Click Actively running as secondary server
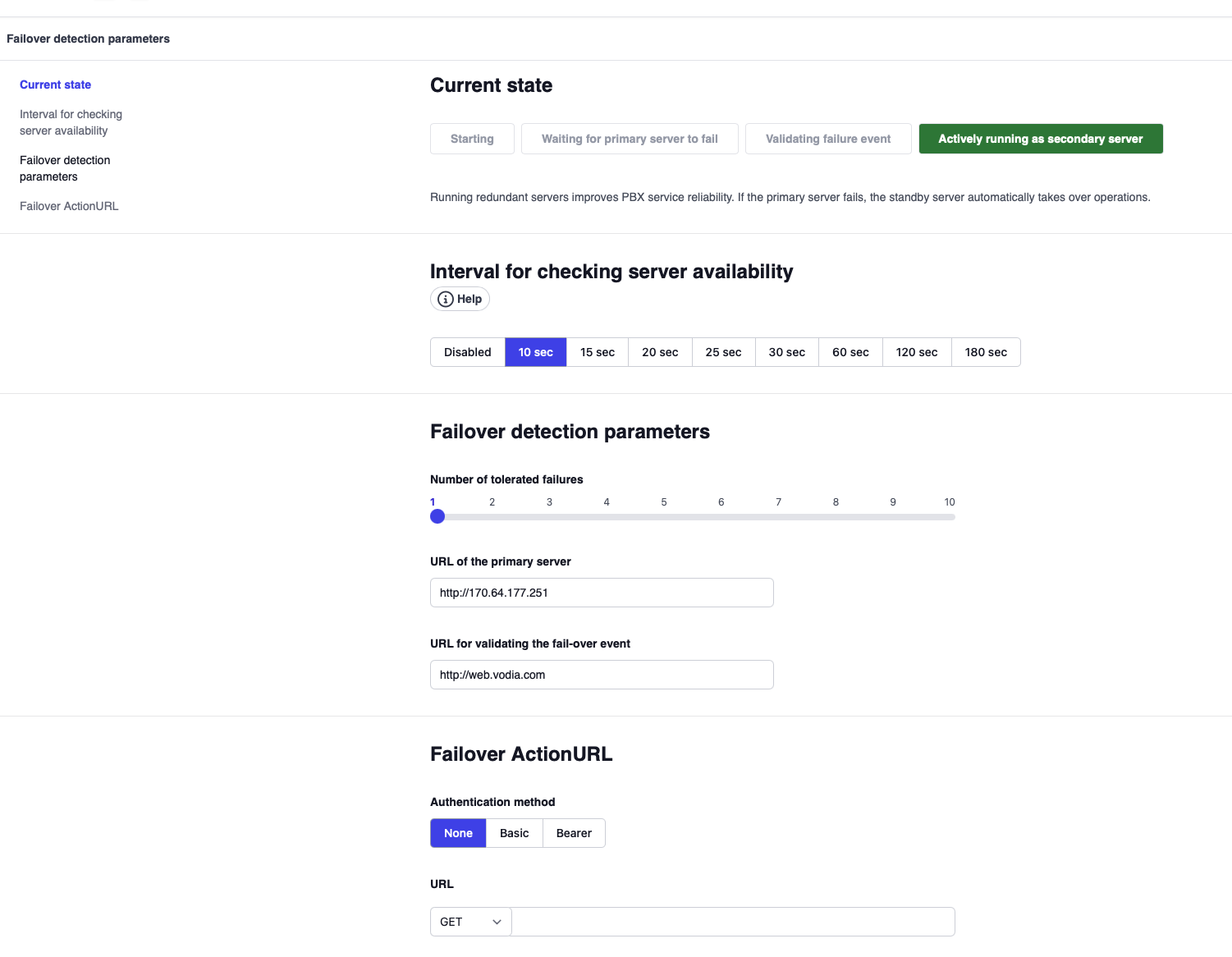Viewport: 1232px width, 957px height. [1040, 139]
